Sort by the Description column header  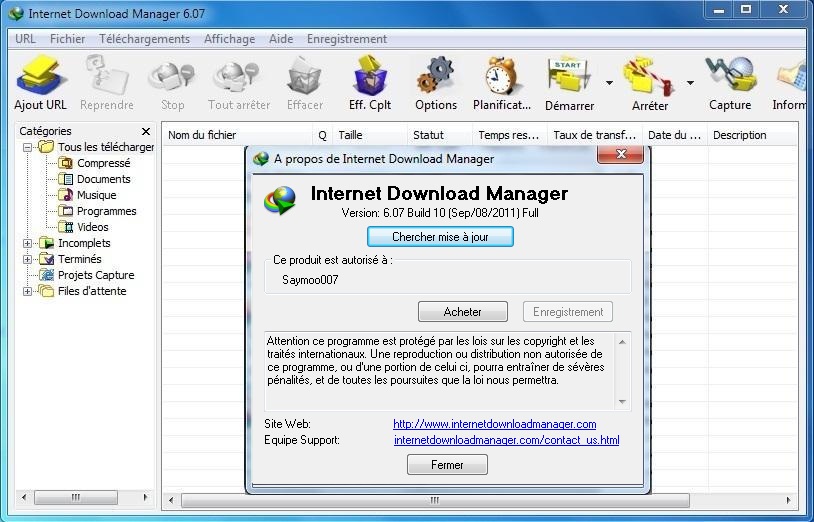752,135
